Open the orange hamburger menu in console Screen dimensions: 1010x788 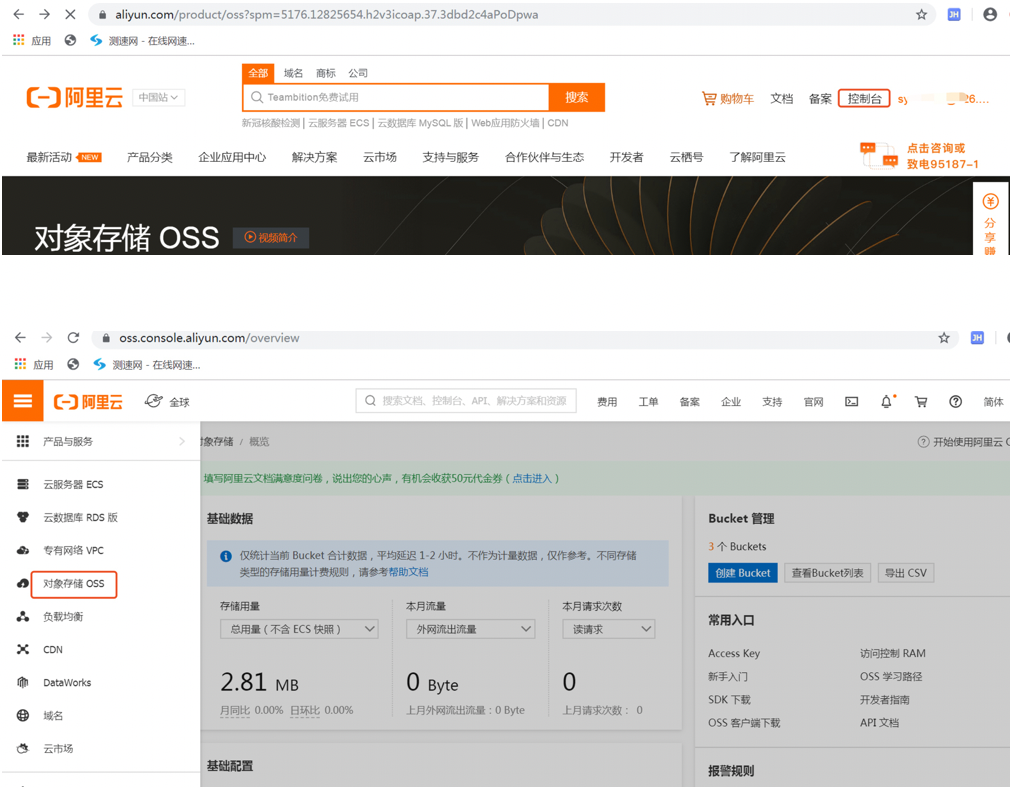click(23, 401)
